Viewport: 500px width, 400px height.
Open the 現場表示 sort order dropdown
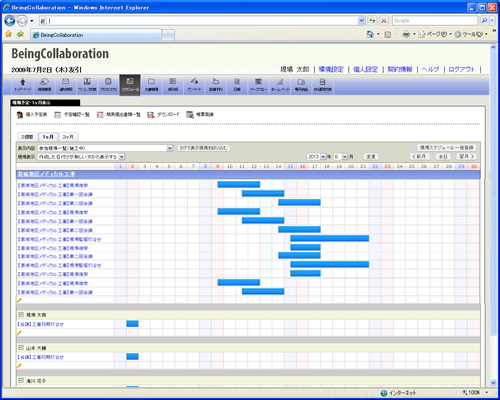(122, 157)
